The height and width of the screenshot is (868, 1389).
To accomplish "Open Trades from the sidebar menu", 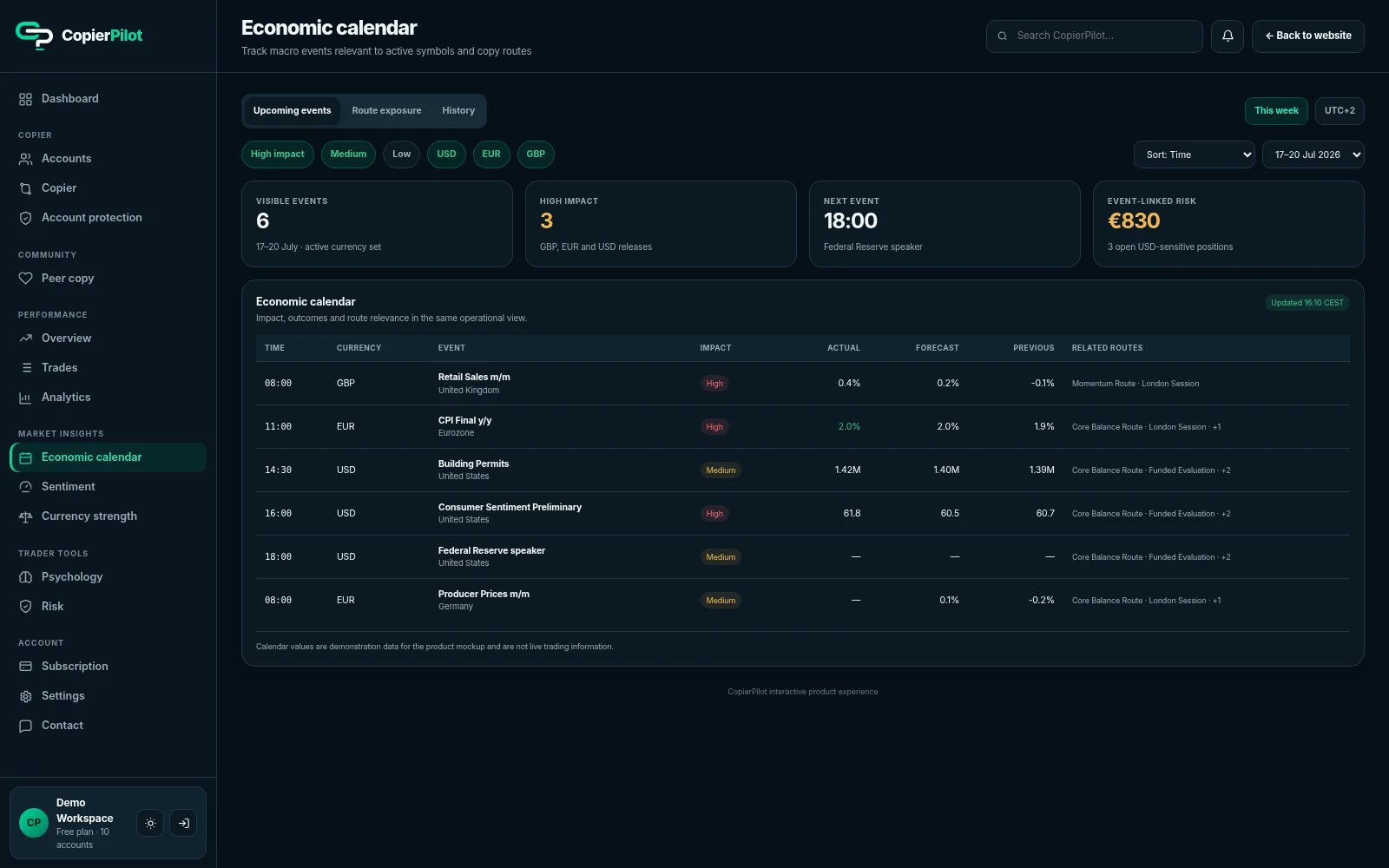I will coord(108,368).
